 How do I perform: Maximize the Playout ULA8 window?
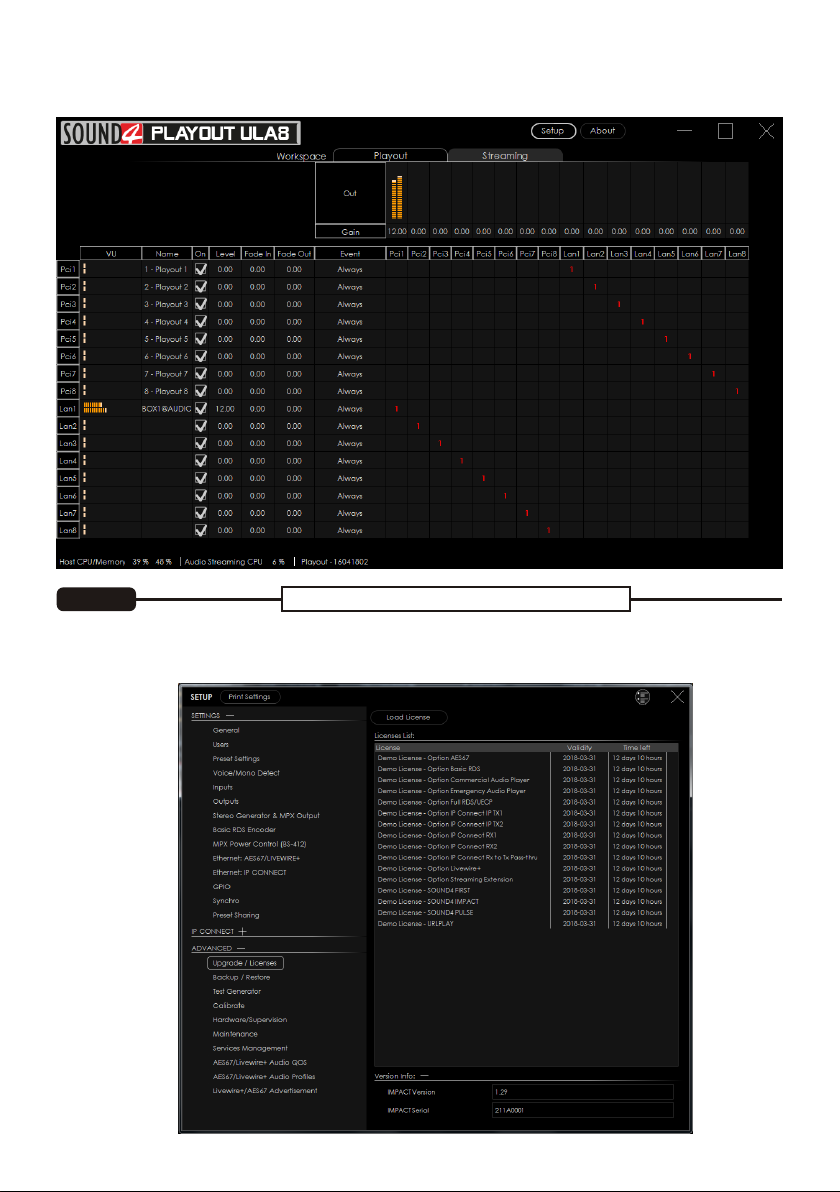(725, 131)
